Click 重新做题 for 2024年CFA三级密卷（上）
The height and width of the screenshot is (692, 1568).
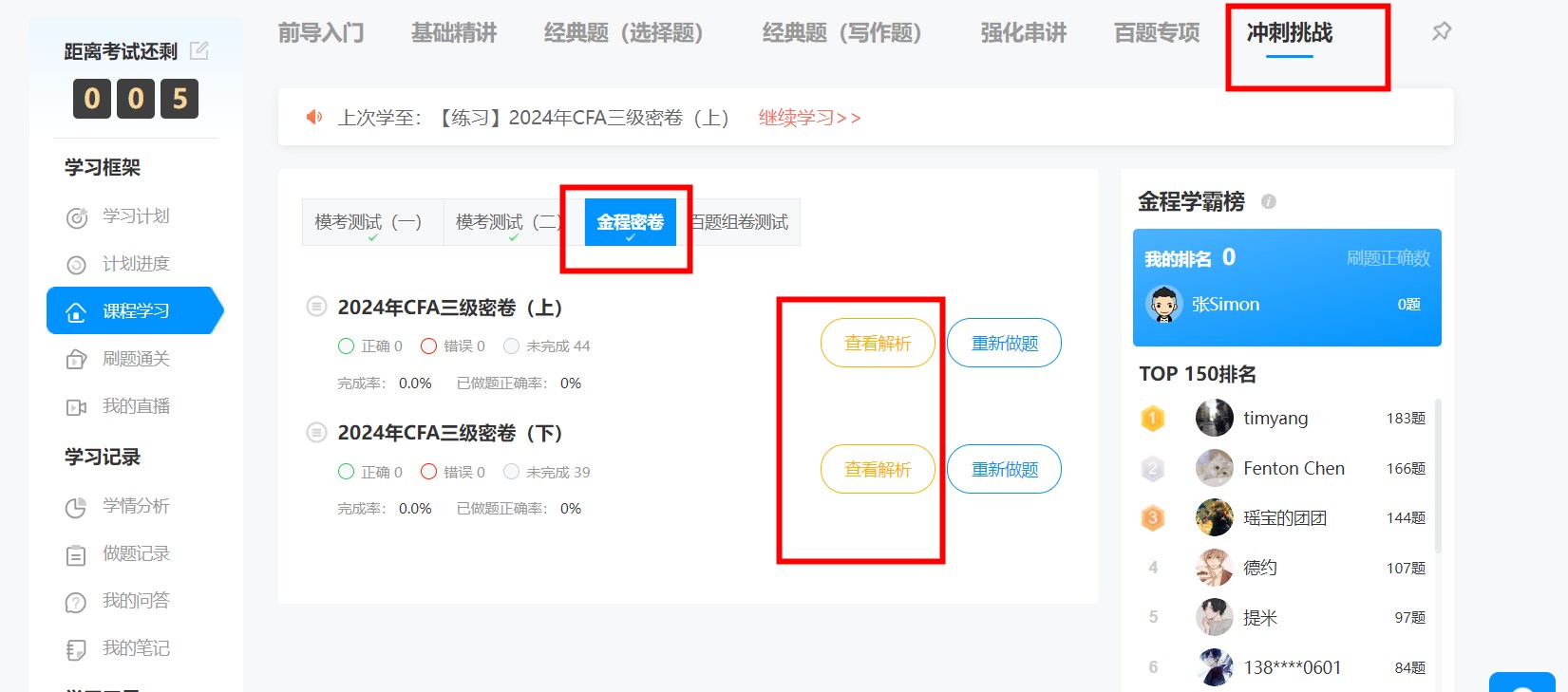[x=1004, y=343]
